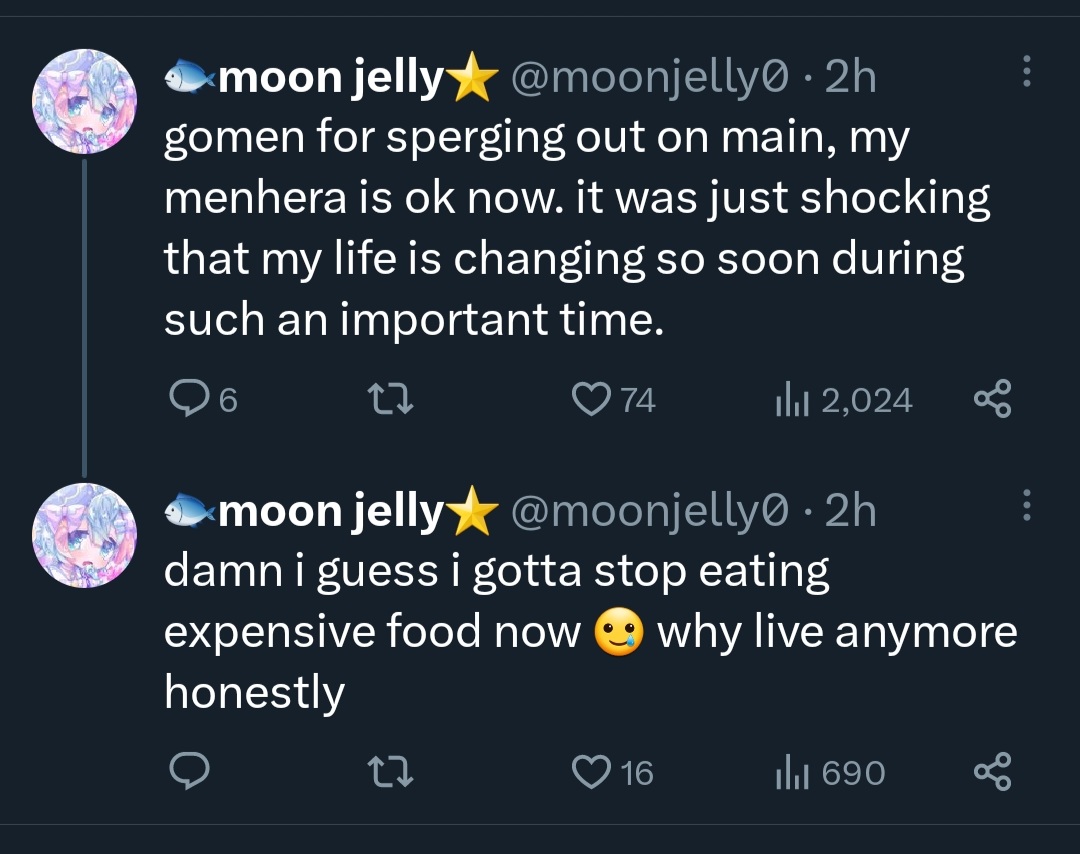The width and height of the screenshot is (1080, 854).
Task: View analytics showing 690 views
Action: click(830, 773)
